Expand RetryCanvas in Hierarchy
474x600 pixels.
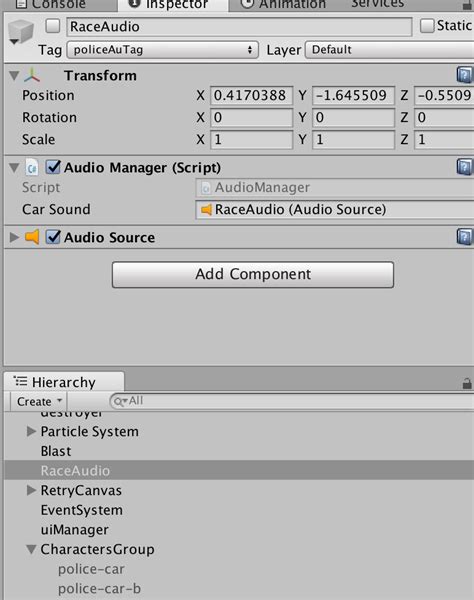(31, 490)
